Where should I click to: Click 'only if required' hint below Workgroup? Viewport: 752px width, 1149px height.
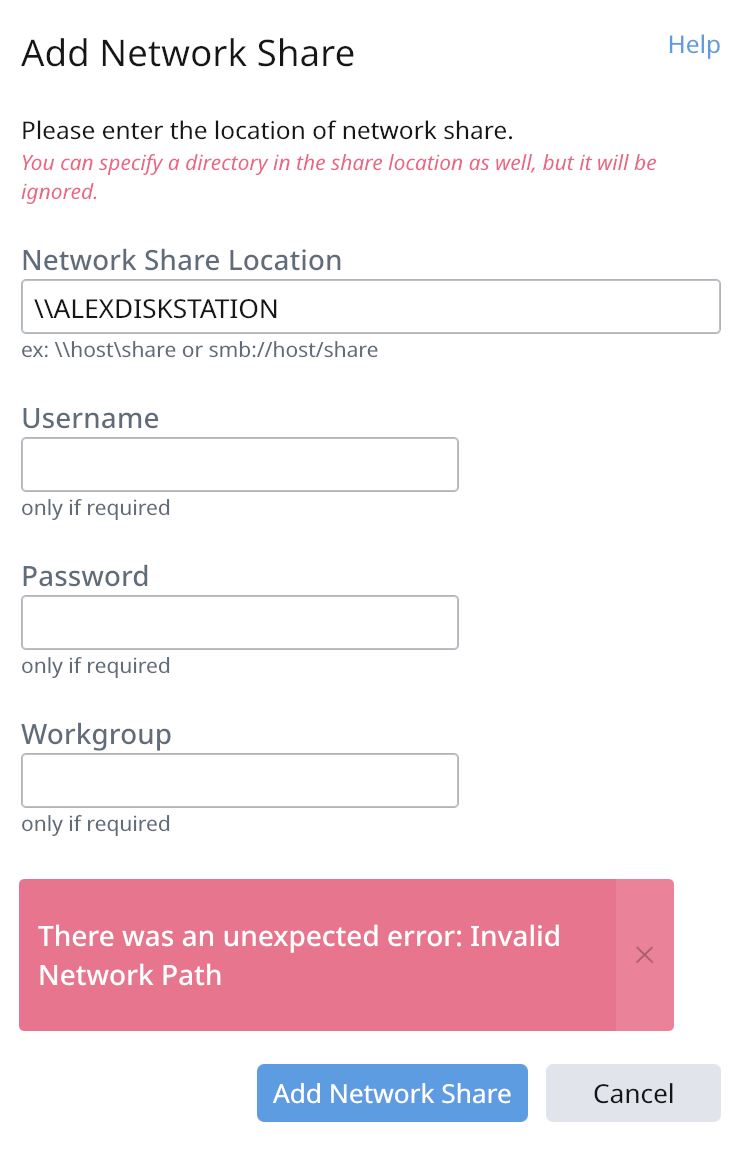coord(96,824)
